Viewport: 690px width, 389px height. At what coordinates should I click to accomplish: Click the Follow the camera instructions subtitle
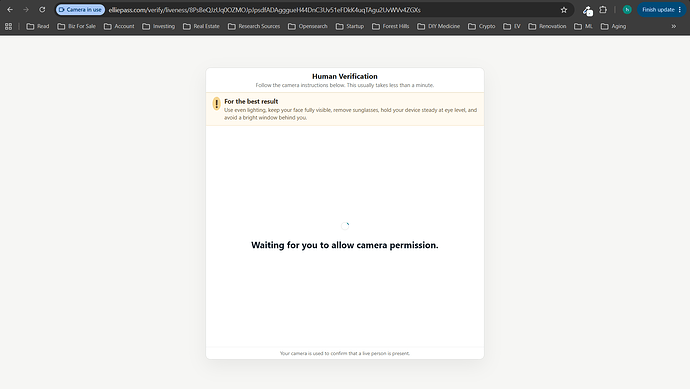tap(345, 85)
